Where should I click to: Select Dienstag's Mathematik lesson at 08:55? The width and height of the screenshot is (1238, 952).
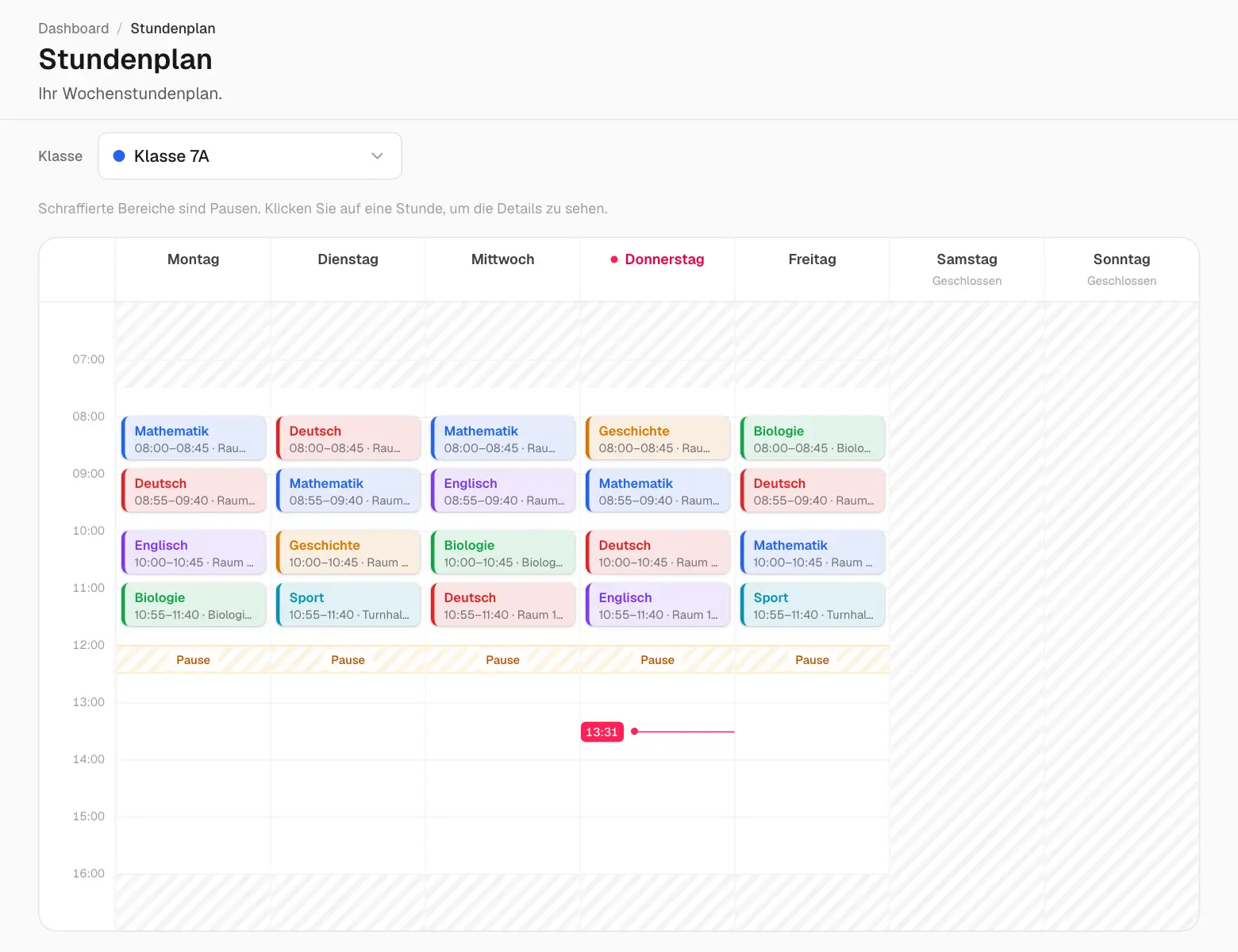(x=348, y=490)
